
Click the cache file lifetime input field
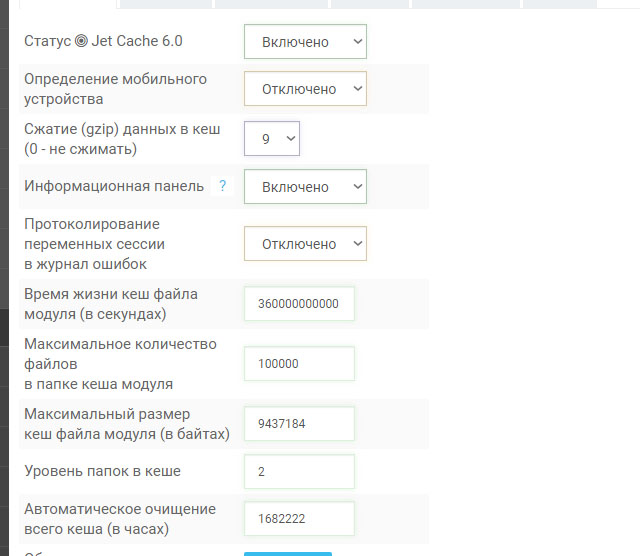[299, 304]
